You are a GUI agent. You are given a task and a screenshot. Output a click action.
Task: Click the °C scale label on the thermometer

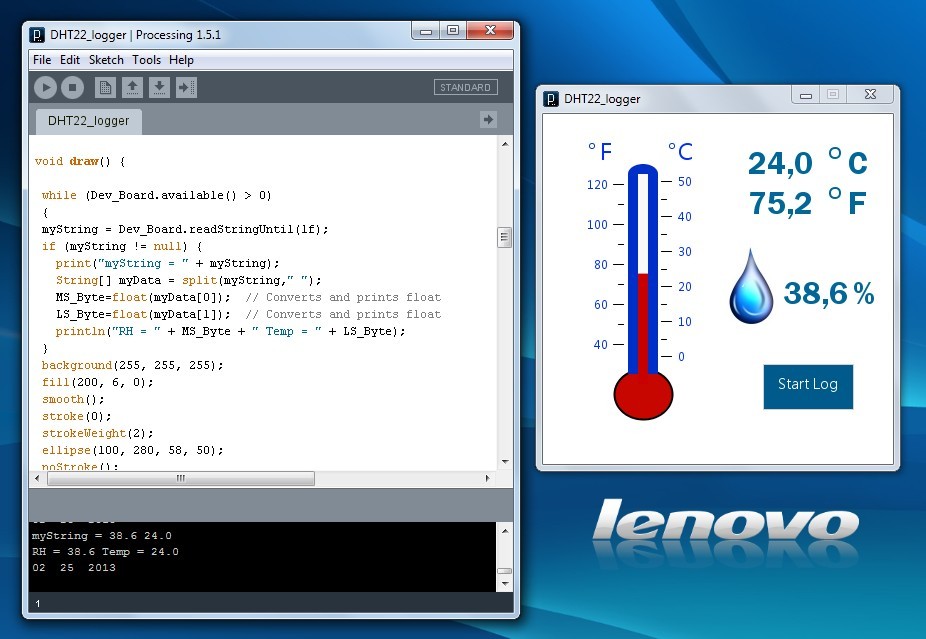point(680,151)
